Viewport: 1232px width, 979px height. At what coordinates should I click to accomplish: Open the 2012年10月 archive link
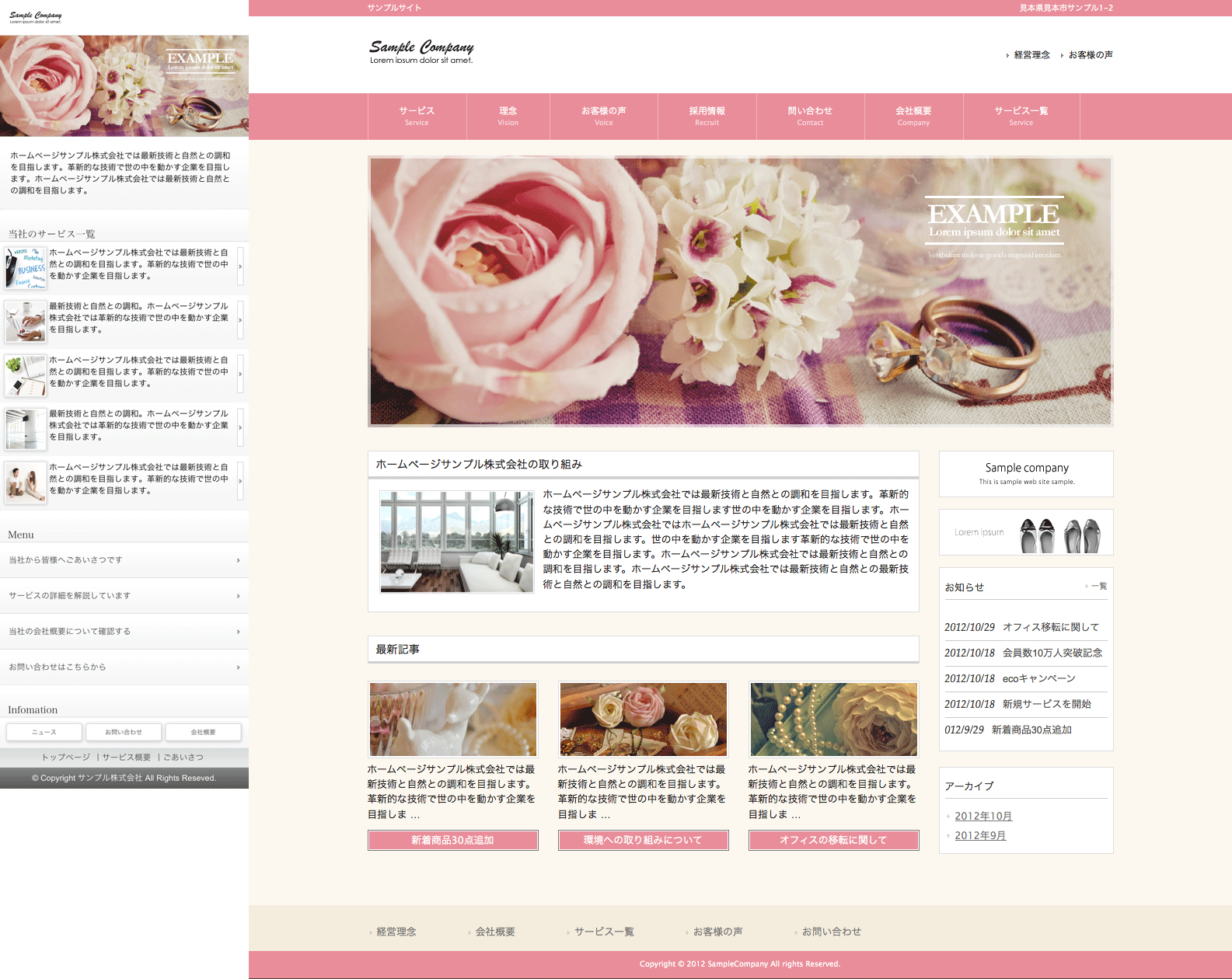(x=983, y=816)
